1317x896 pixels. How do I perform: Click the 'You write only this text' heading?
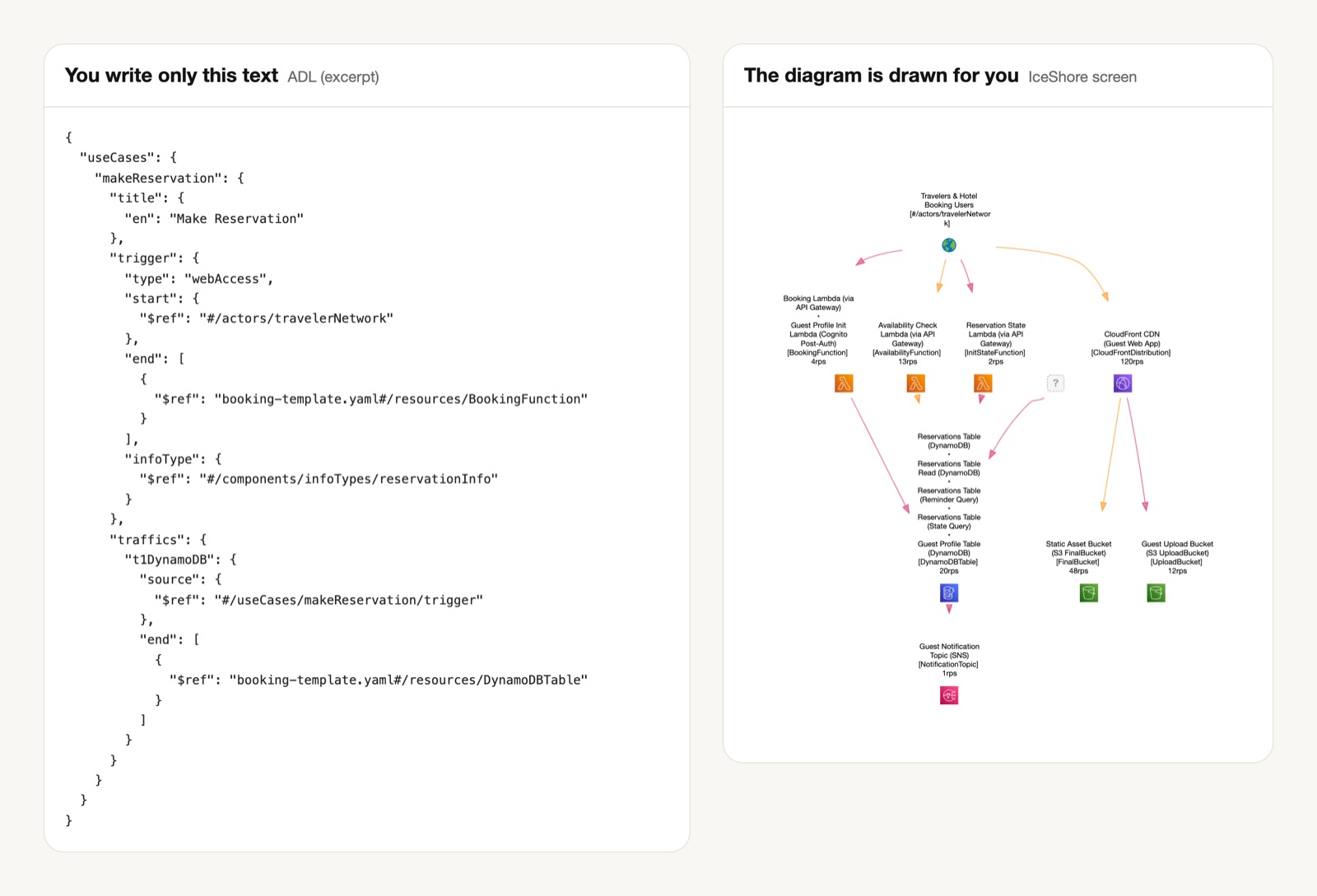tap(171, 76)
